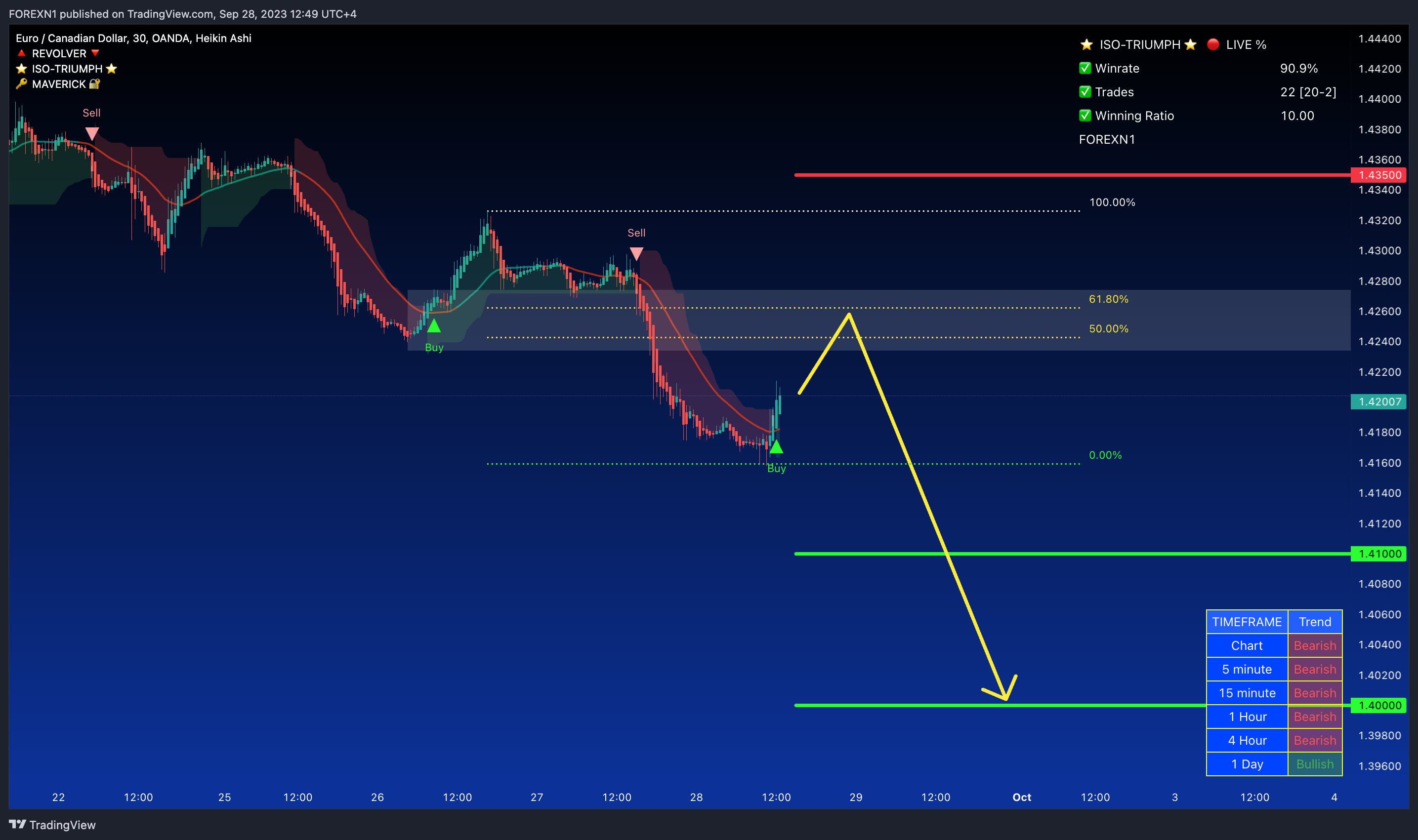This screenshot has height=840, width=1418.
Task: Click the Winning Ratio green checkmark icon
Action: point(1085,116)
